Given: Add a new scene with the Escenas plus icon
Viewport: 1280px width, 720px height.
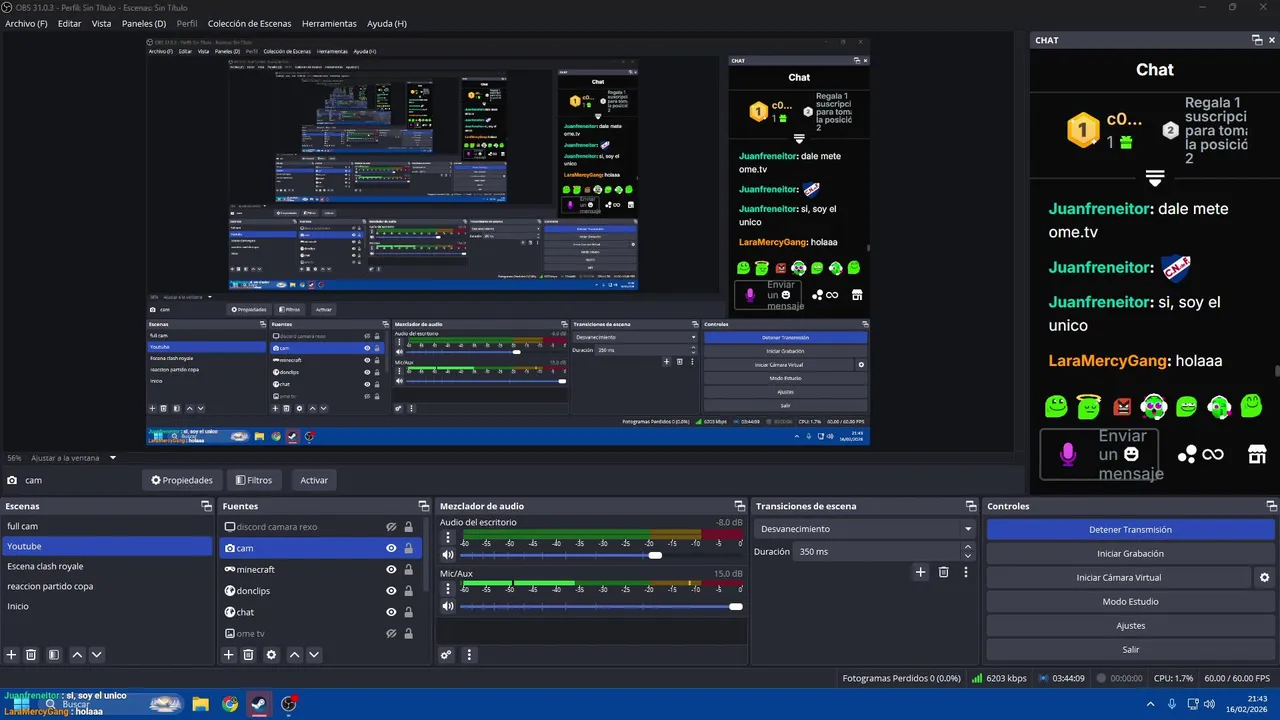Looking at the screenshot, I should pos(12,655).
